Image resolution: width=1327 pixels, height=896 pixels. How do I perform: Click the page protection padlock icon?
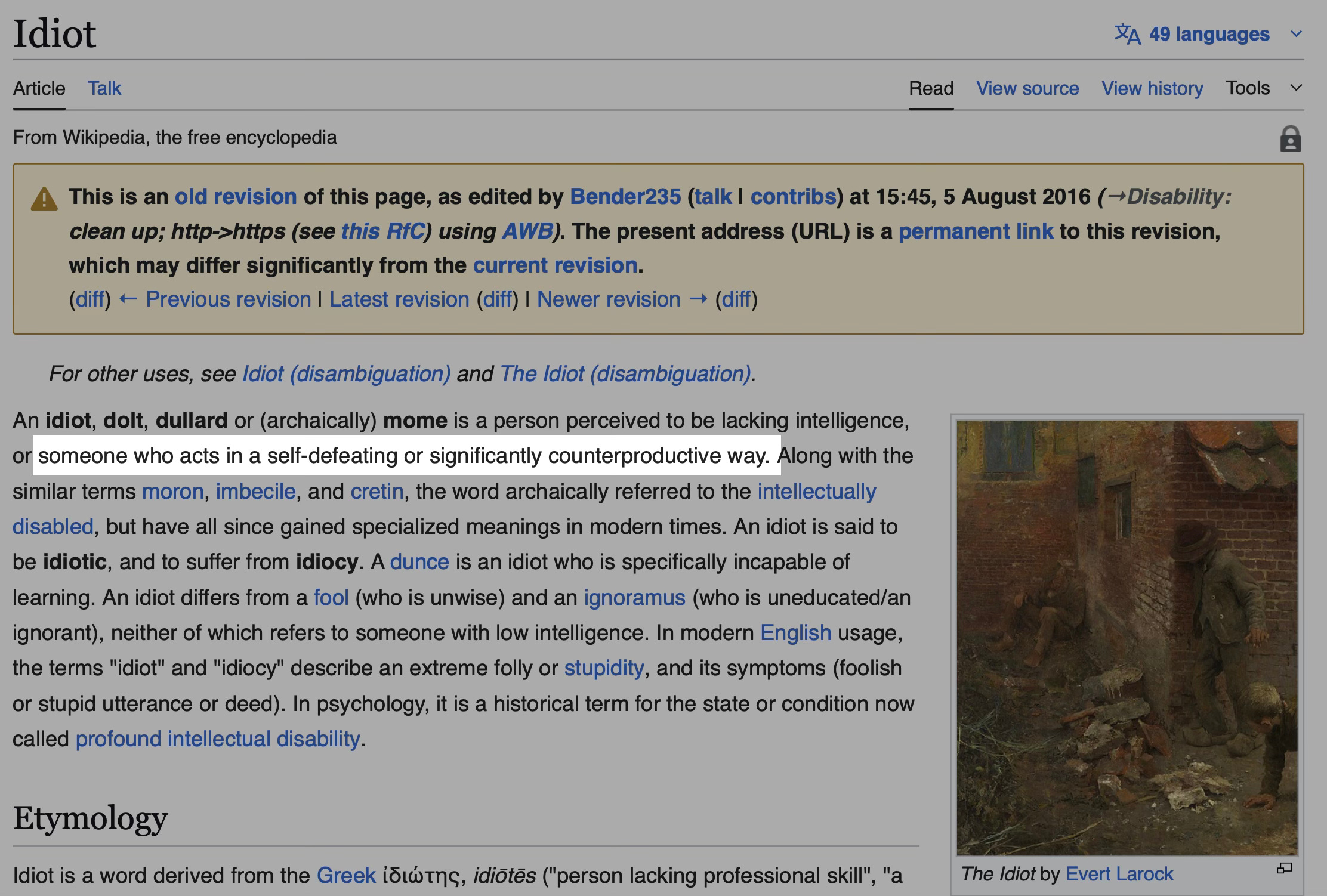(1290, 140)
